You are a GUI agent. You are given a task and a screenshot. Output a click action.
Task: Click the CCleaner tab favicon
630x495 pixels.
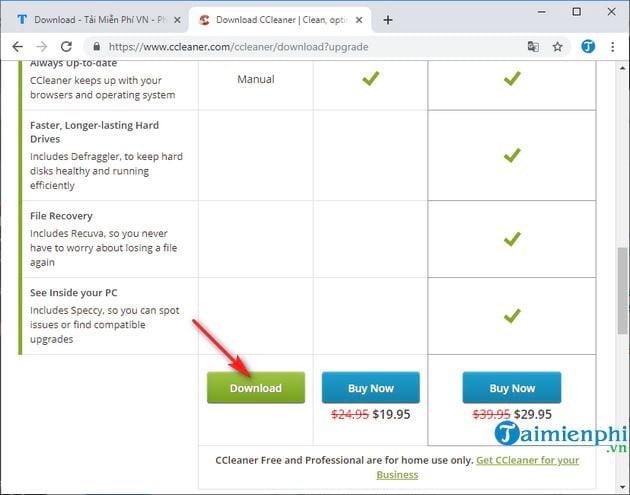(204, 20)
